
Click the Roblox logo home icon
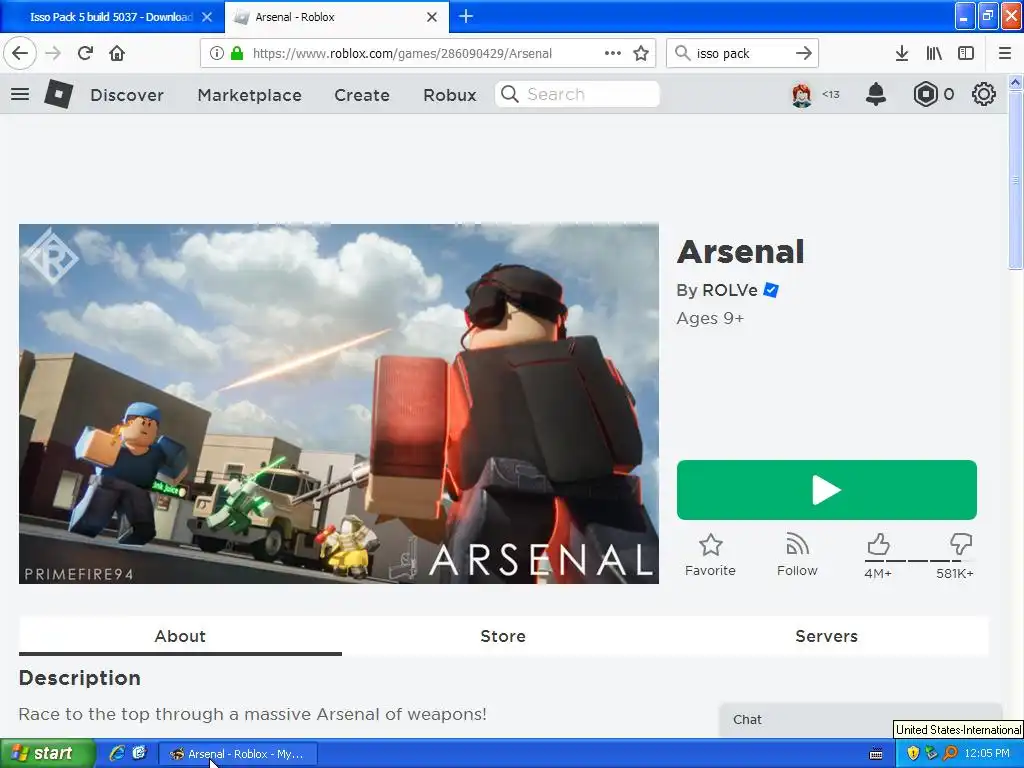pos(59,94)
